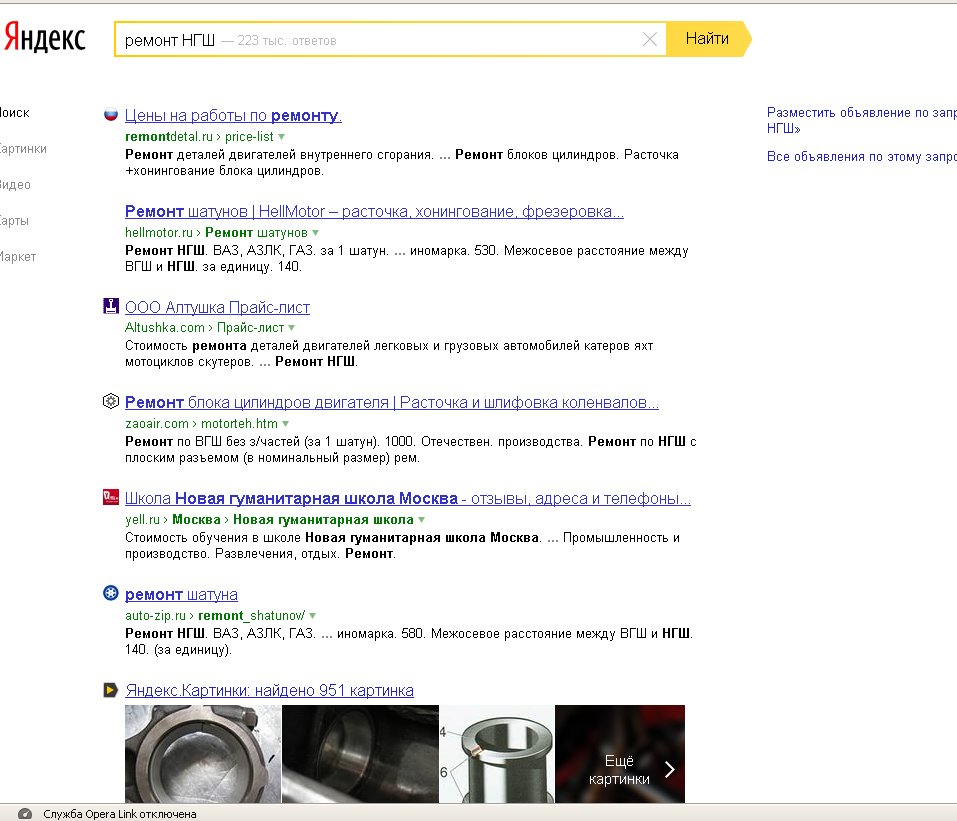The image size is (957, 821).
Task: Expand dropdown arrow next to Новая гуманитарная школа path
Action: (x=422, y=519)
